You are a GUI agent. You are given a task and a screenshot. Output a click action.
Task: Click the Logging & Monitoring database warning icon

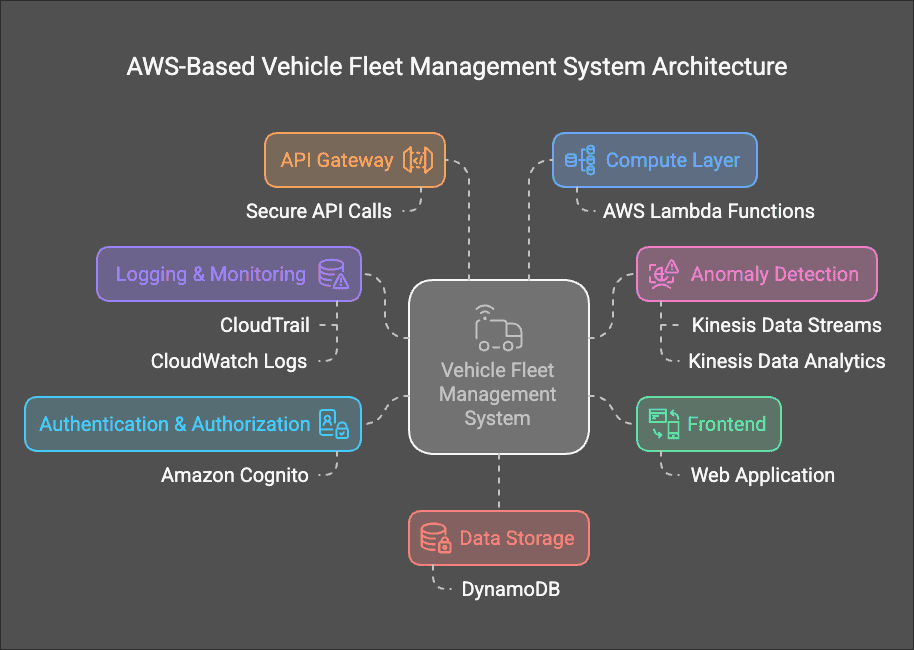[x=333, y=274]
